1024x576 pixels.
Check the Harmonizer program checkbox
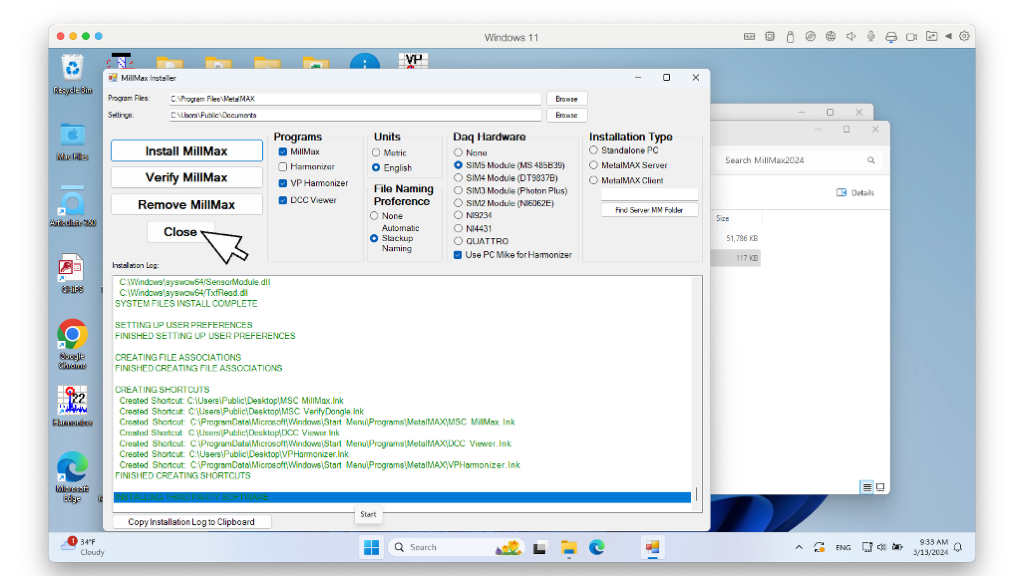(x=283, y=167)
